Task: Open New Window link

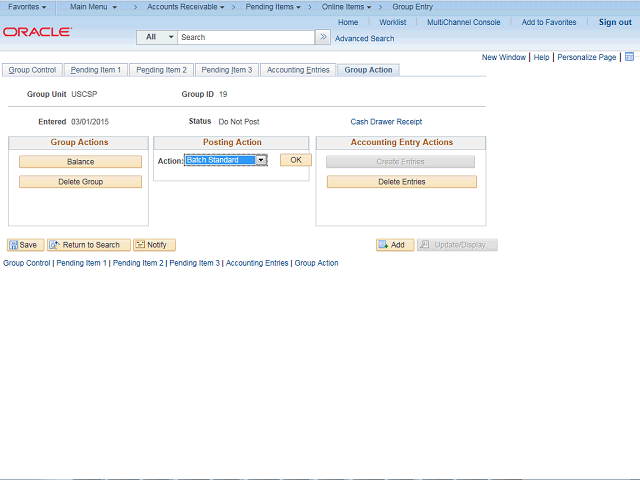Action: (504, 57)
